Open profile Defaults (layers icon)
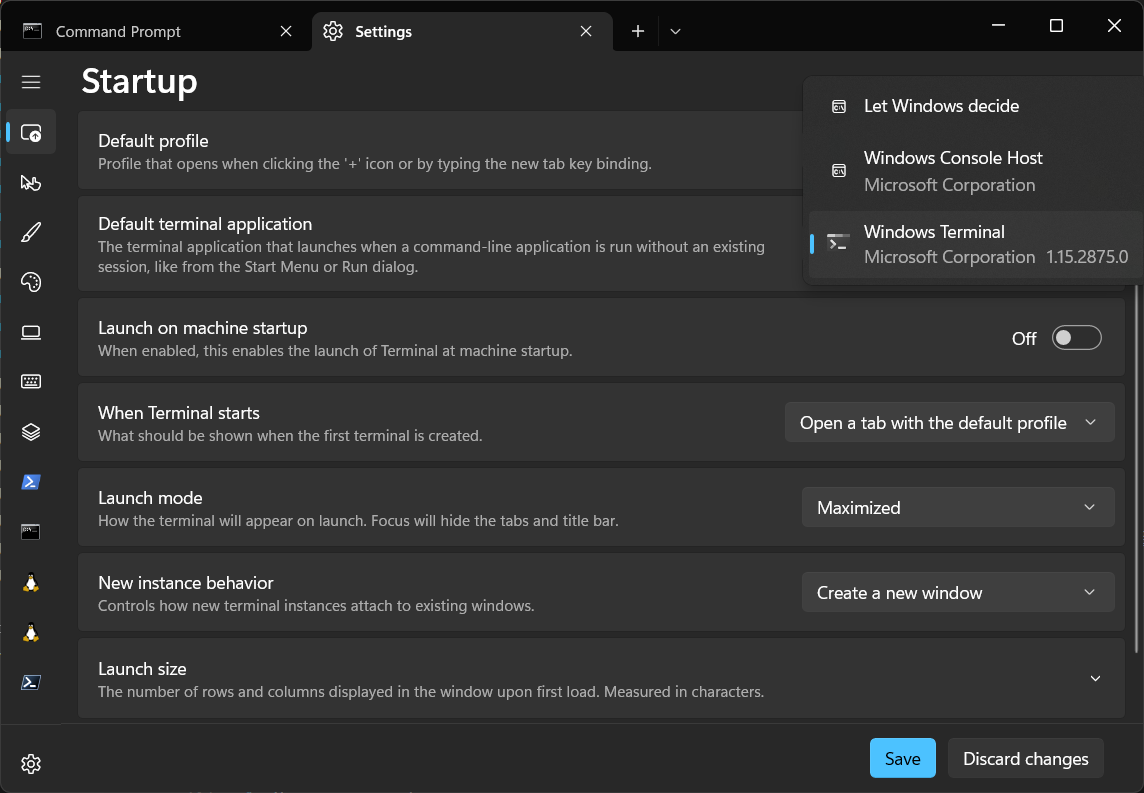The height and width of the screenshot is (793, 1144). 31,432
